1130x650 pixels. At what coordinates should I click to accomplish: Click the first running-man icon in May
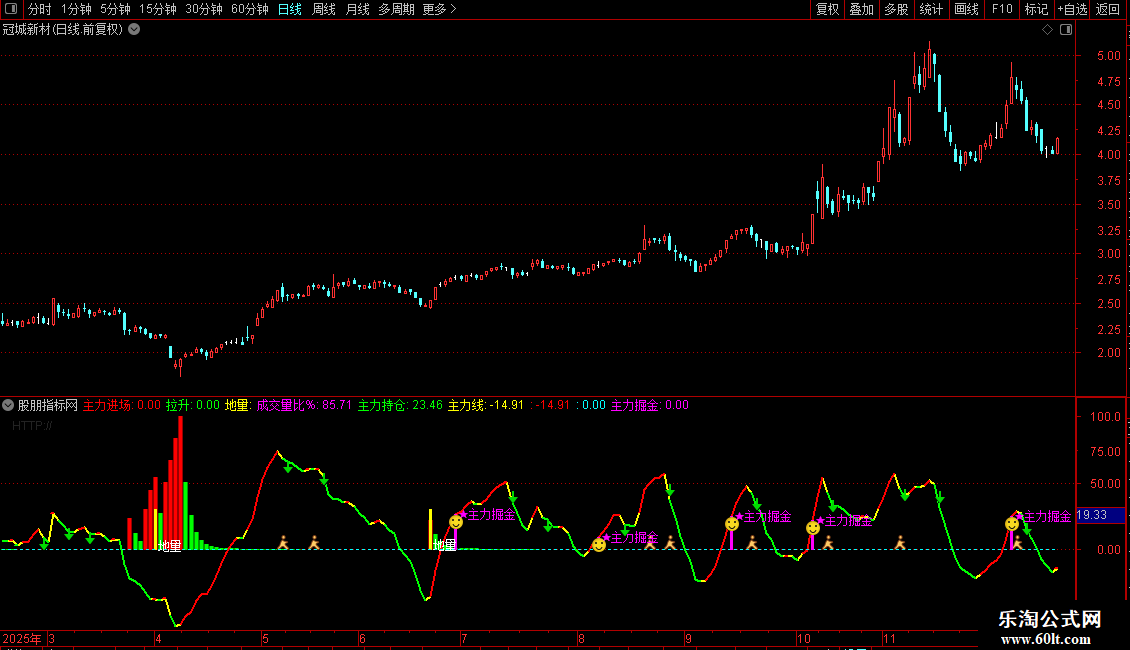pos(283,542)
